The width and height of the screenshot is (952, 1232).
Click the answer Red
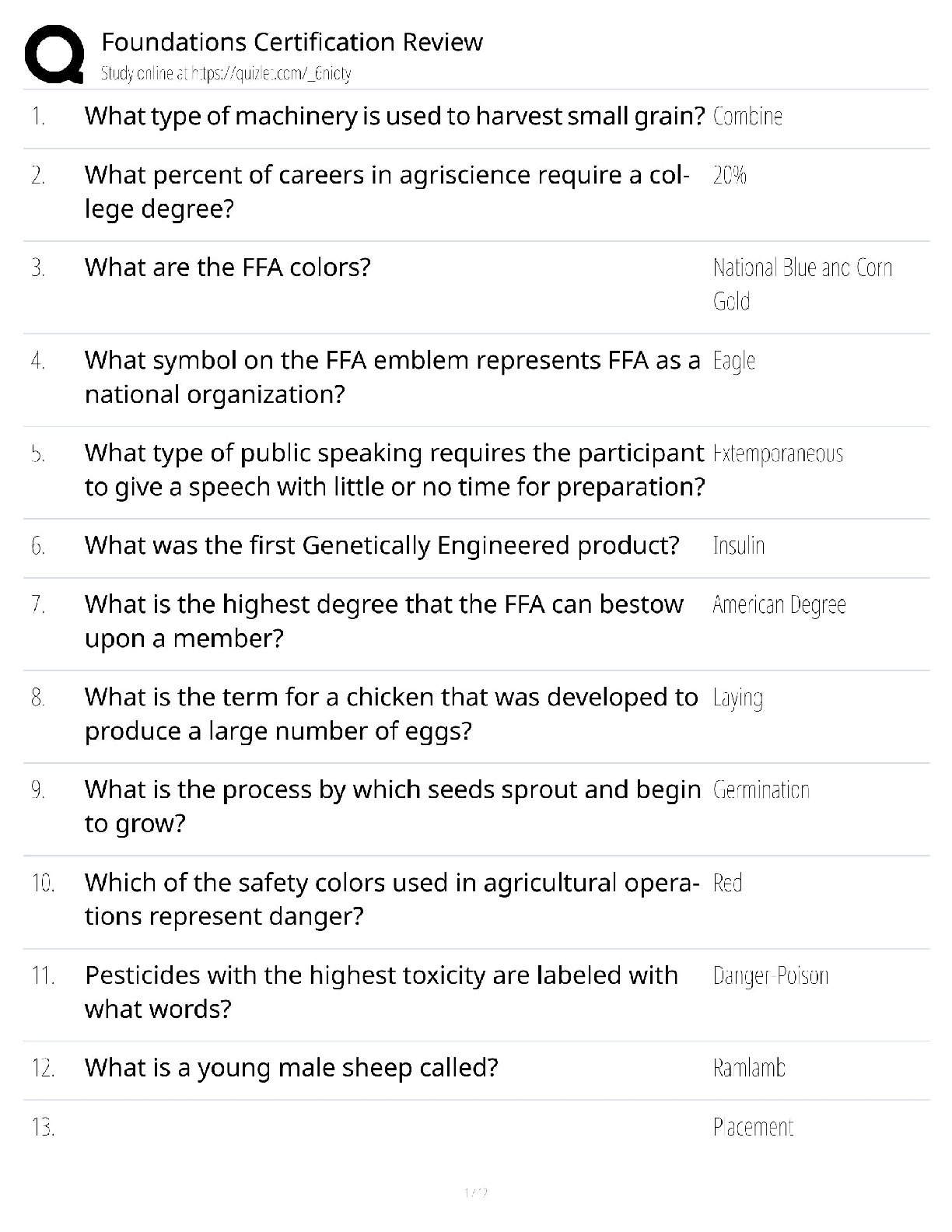(x=727, y=884)
